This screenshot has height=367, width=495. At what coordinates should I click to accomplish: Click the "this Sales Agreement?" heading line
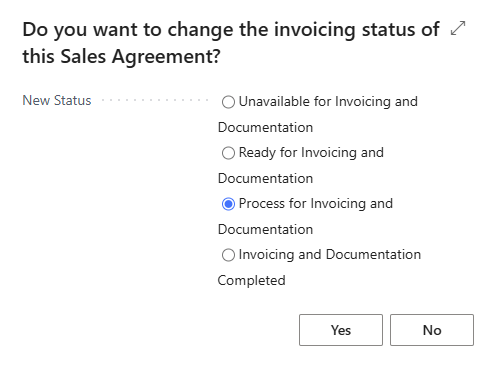tap(121, 56)
